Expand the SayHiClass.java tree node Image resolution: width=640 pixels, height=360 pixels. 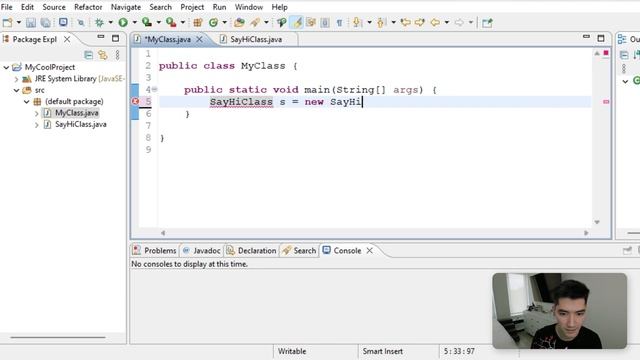coord(36,124)
